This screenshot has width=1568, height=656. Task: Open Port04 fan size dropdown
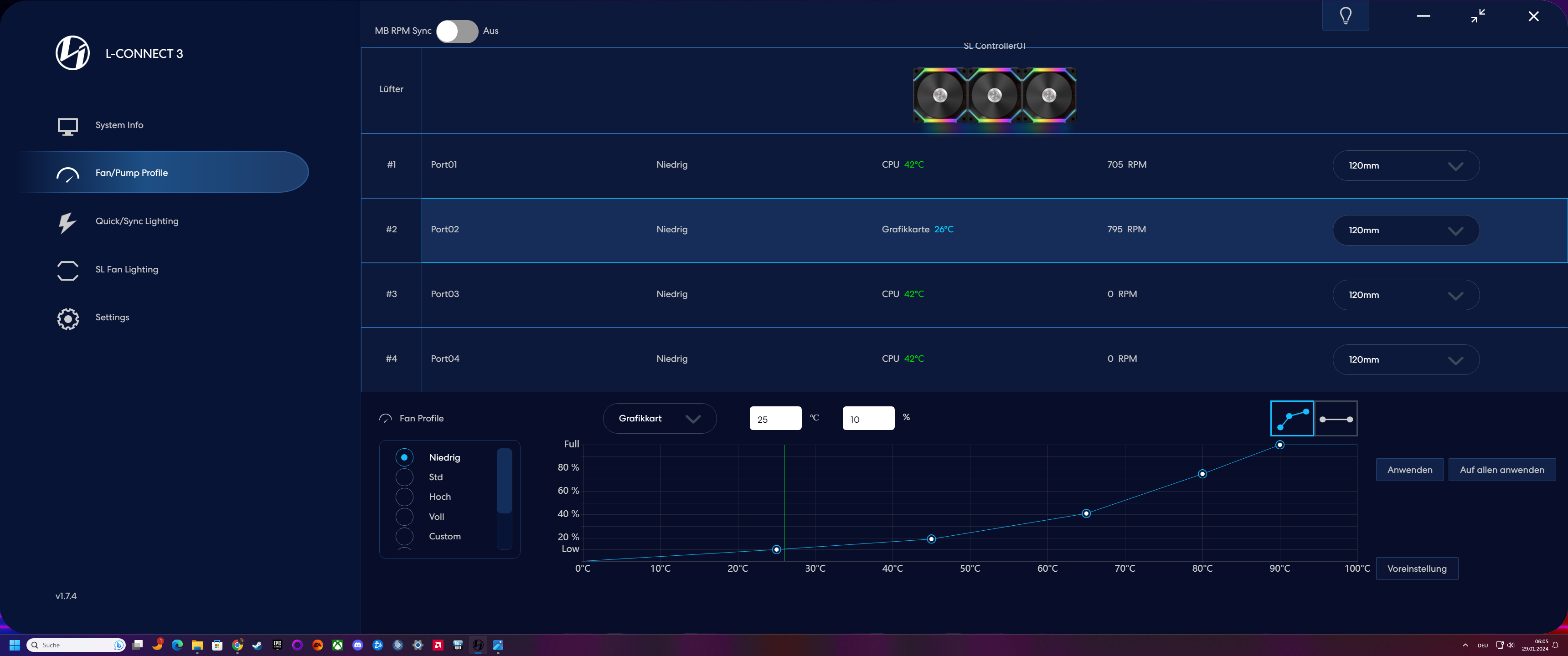[x=1405, y=359]
